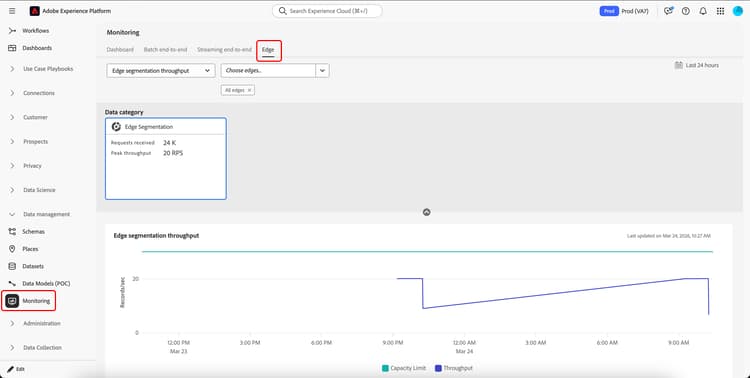Click the Workflows icon in sidebar
Viewport: 750px width, 378px height.
12,31
